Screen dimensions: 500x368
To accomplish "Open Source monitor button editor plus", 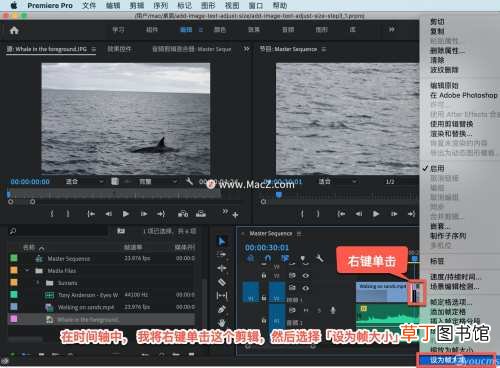I will [x=235, y=215].
